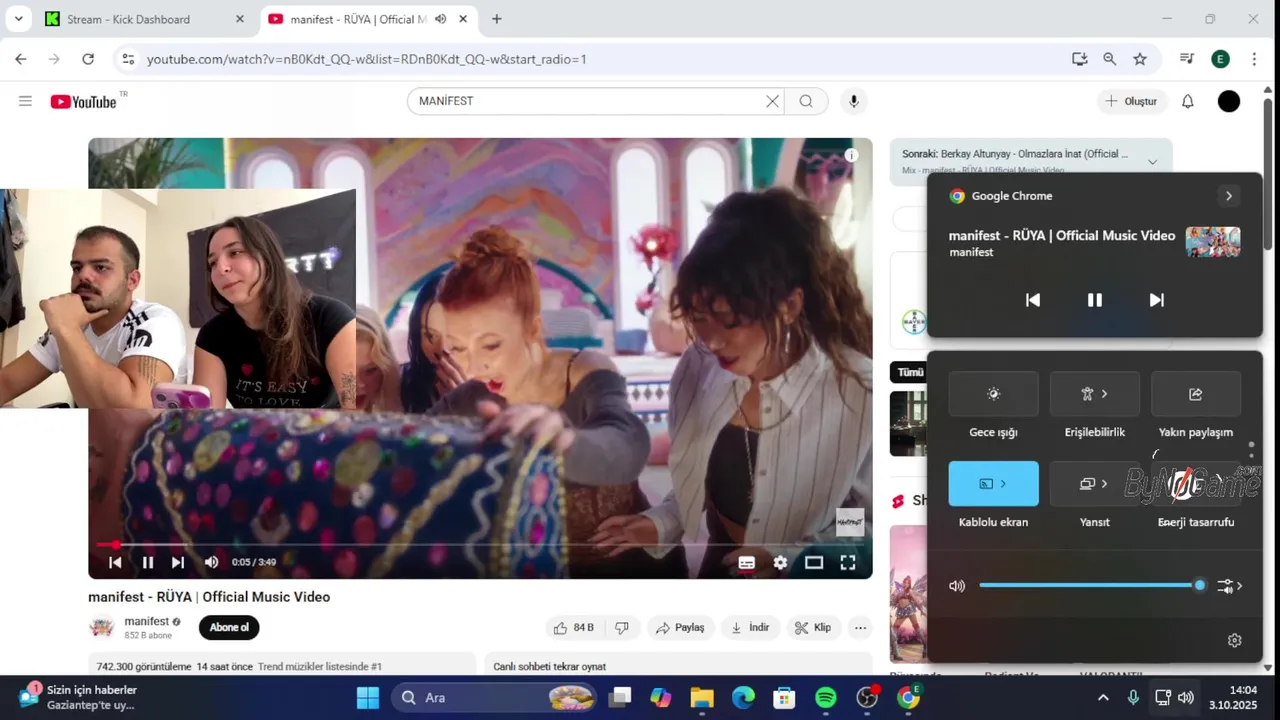Open Chrome three-dot menu
Image resolution: width=1280 pixels, height=720 pixels.
click(1254, 59)
